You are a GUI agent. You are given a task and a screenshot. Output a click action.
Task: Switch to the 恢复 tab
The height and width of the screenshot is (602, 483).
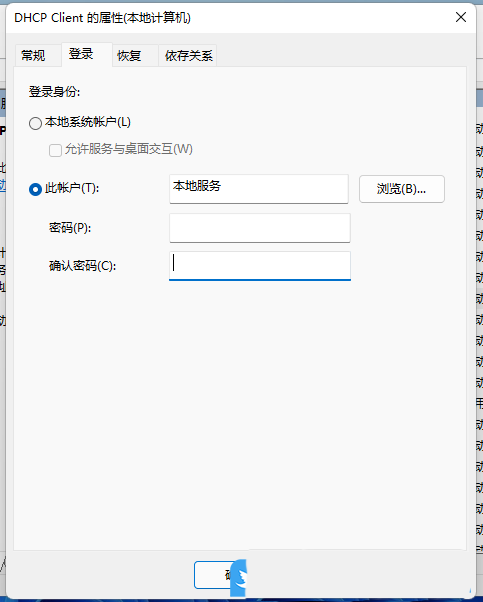[129, 56]
